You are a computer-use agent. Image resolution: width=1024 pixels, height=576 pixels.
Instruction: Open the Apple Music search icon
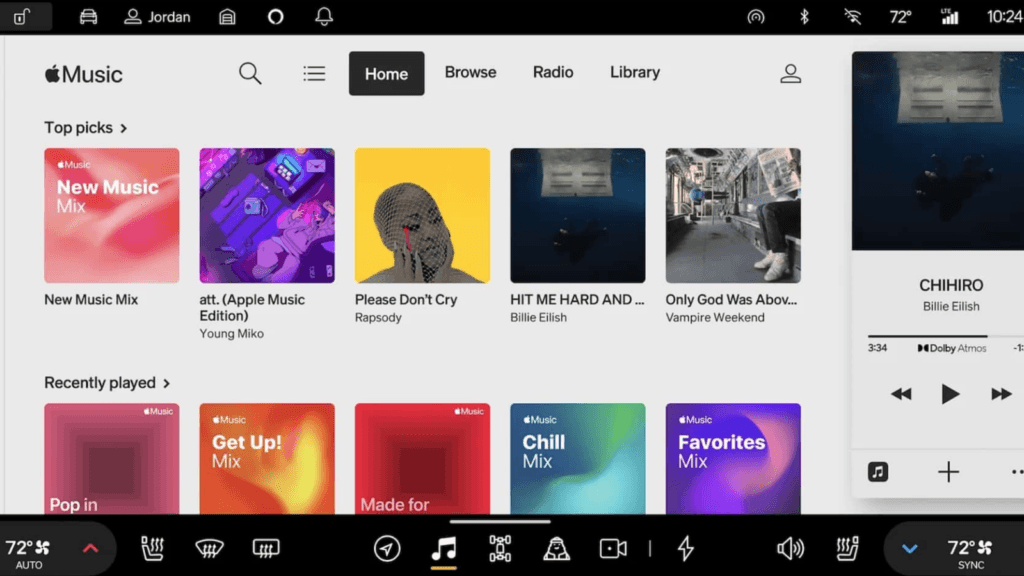[x=250, y=73]
